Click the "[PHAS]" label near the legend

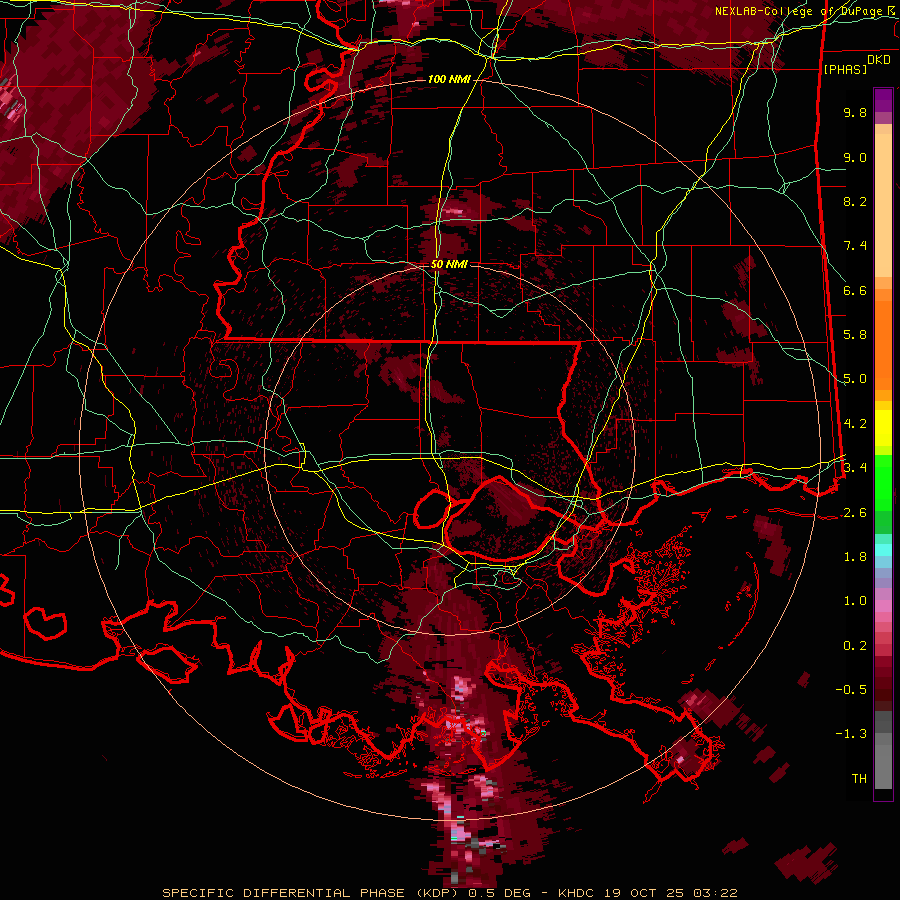[x=845, y=70]
